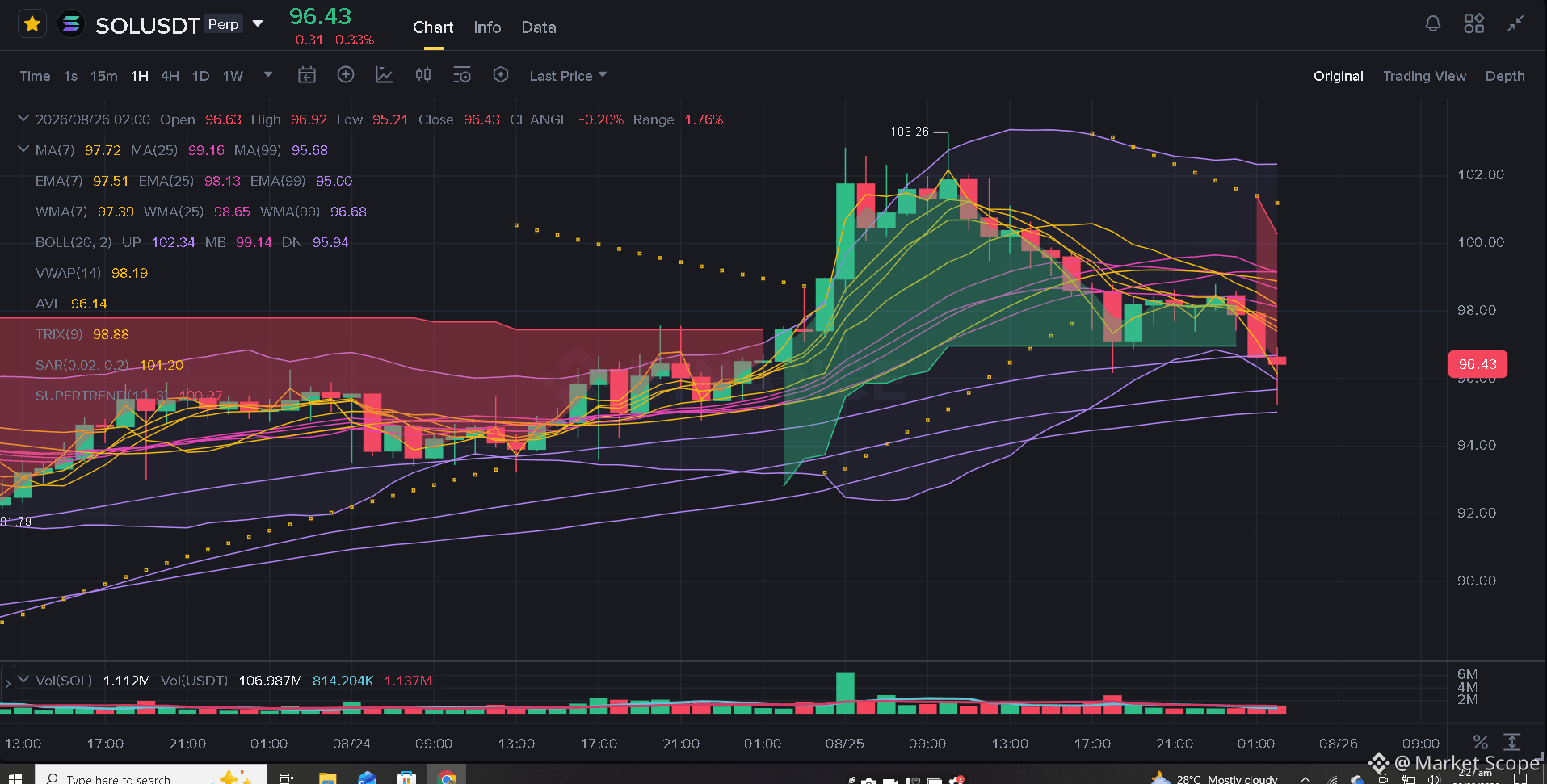This screenshot has height=784, width=1547.
Task: Switch to Trading View chart
Action: pyautogui.click(x=1424, y=76)
